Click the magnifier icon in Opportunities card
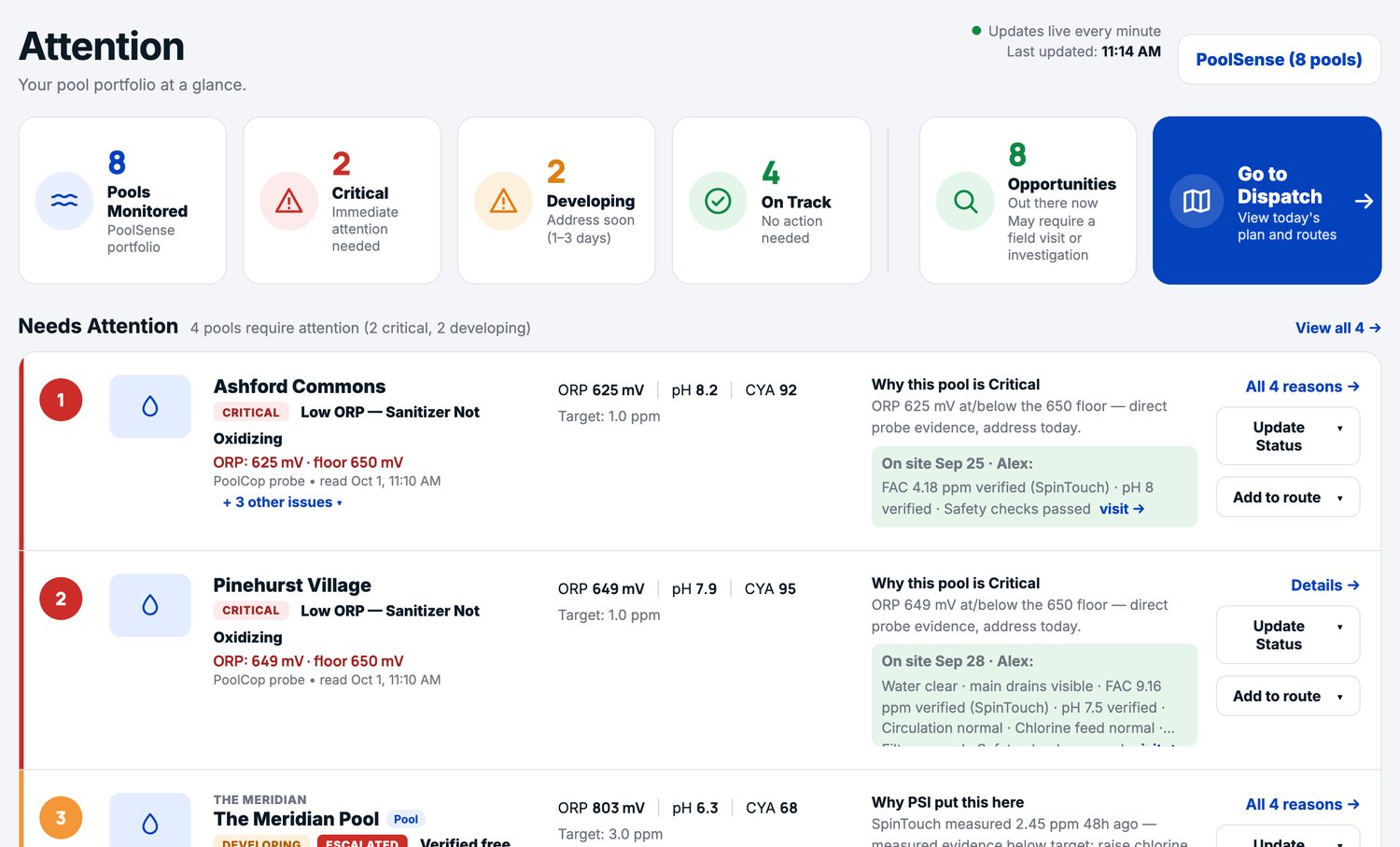The height and width of the screenshot is (847, 1400). (966, 201)
